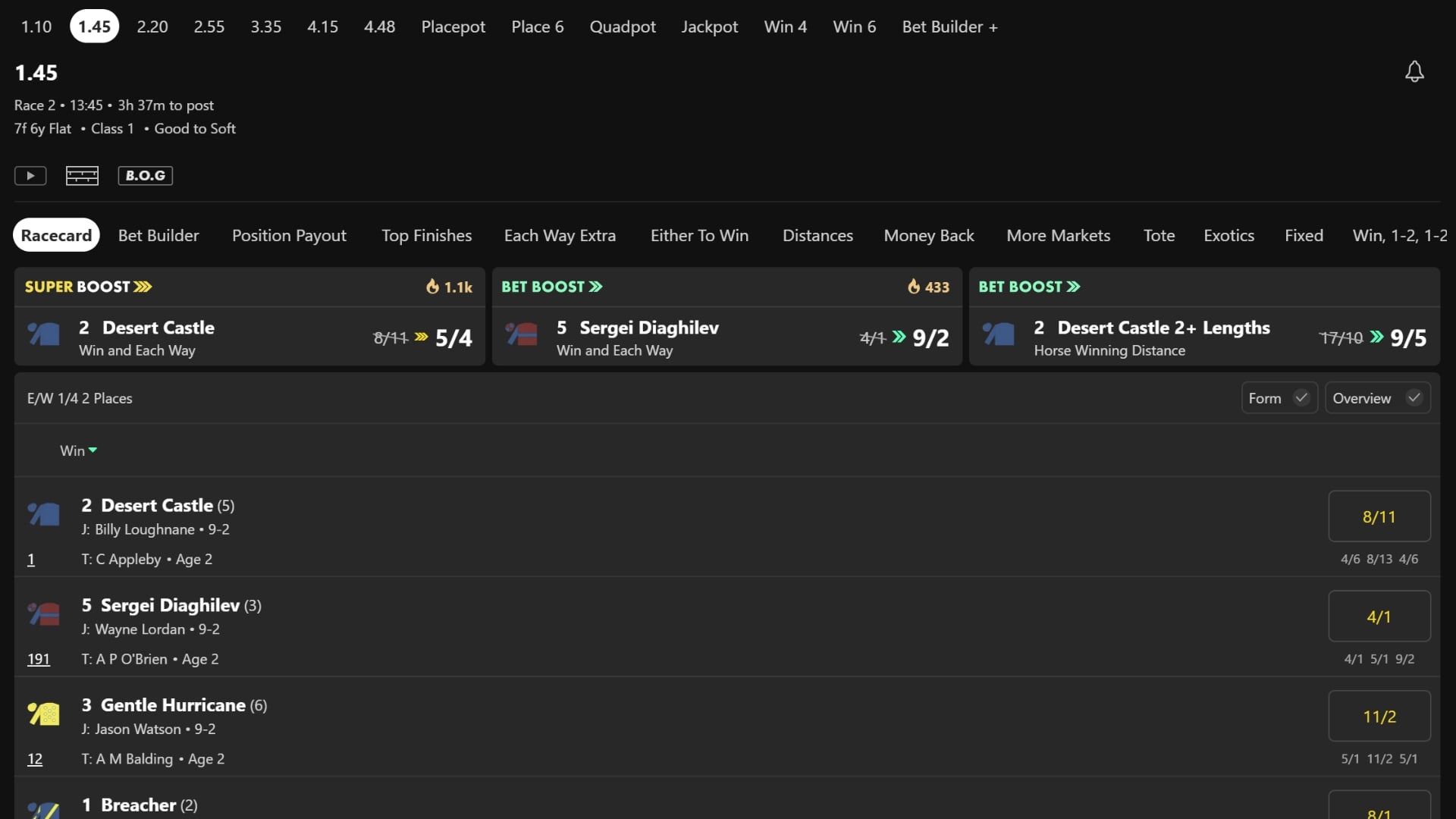Expand the Win market dropdown
Image resolution: width=1456 pixels, height=819 pixels.
click(x=79, y=450)
